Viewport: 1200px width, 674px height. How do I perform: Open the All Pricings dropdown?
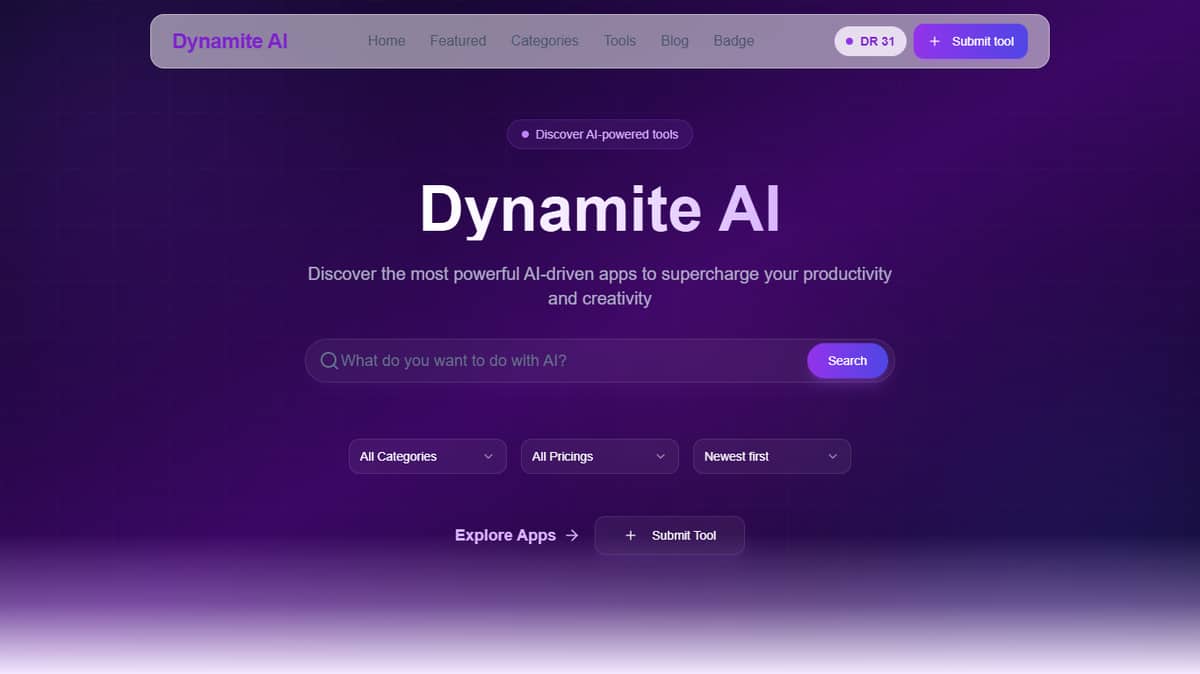(x=599, y=456)
